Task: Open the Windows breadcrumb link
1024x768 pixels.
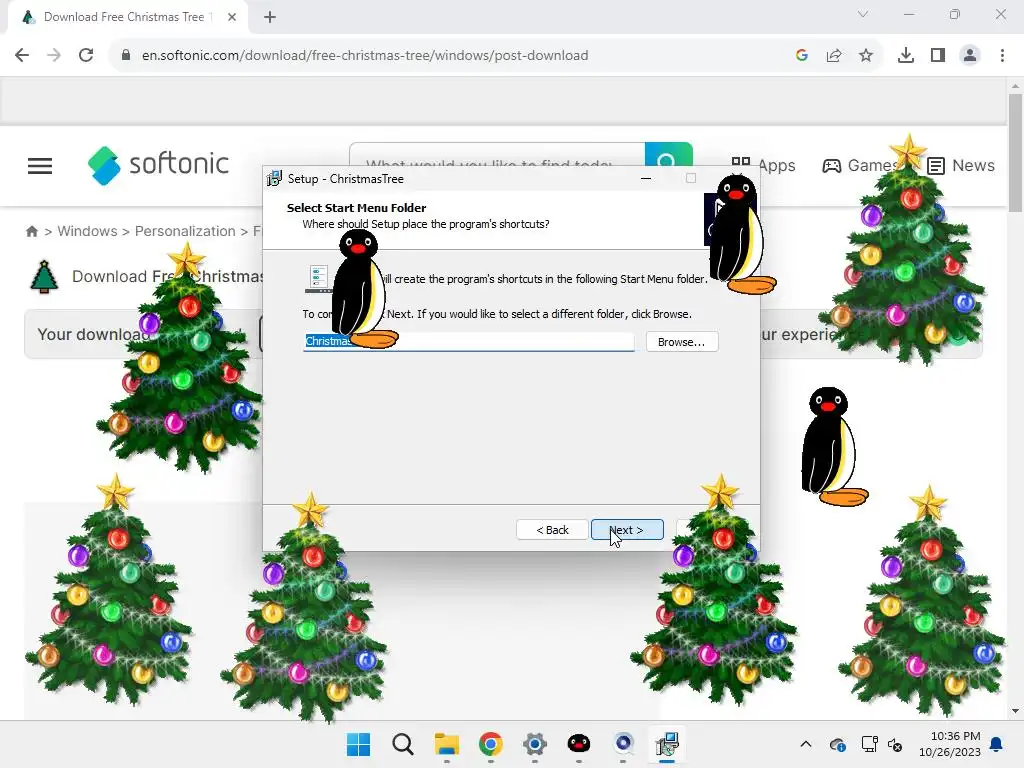Action: (x=88, y=231)
